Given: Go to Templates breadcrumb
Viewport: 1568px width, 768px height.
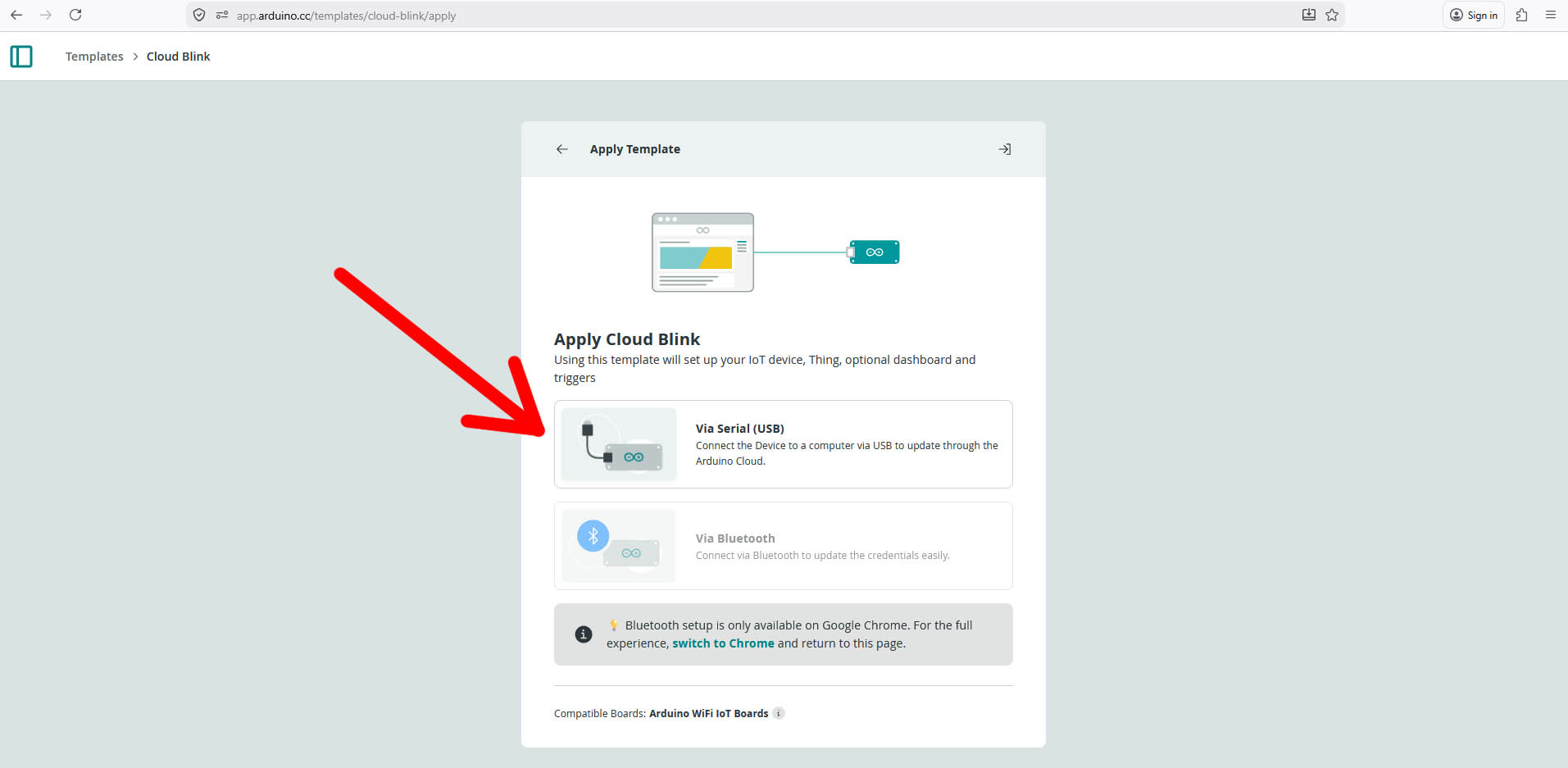Looking at the screenshot, I should tap(94, 57).
